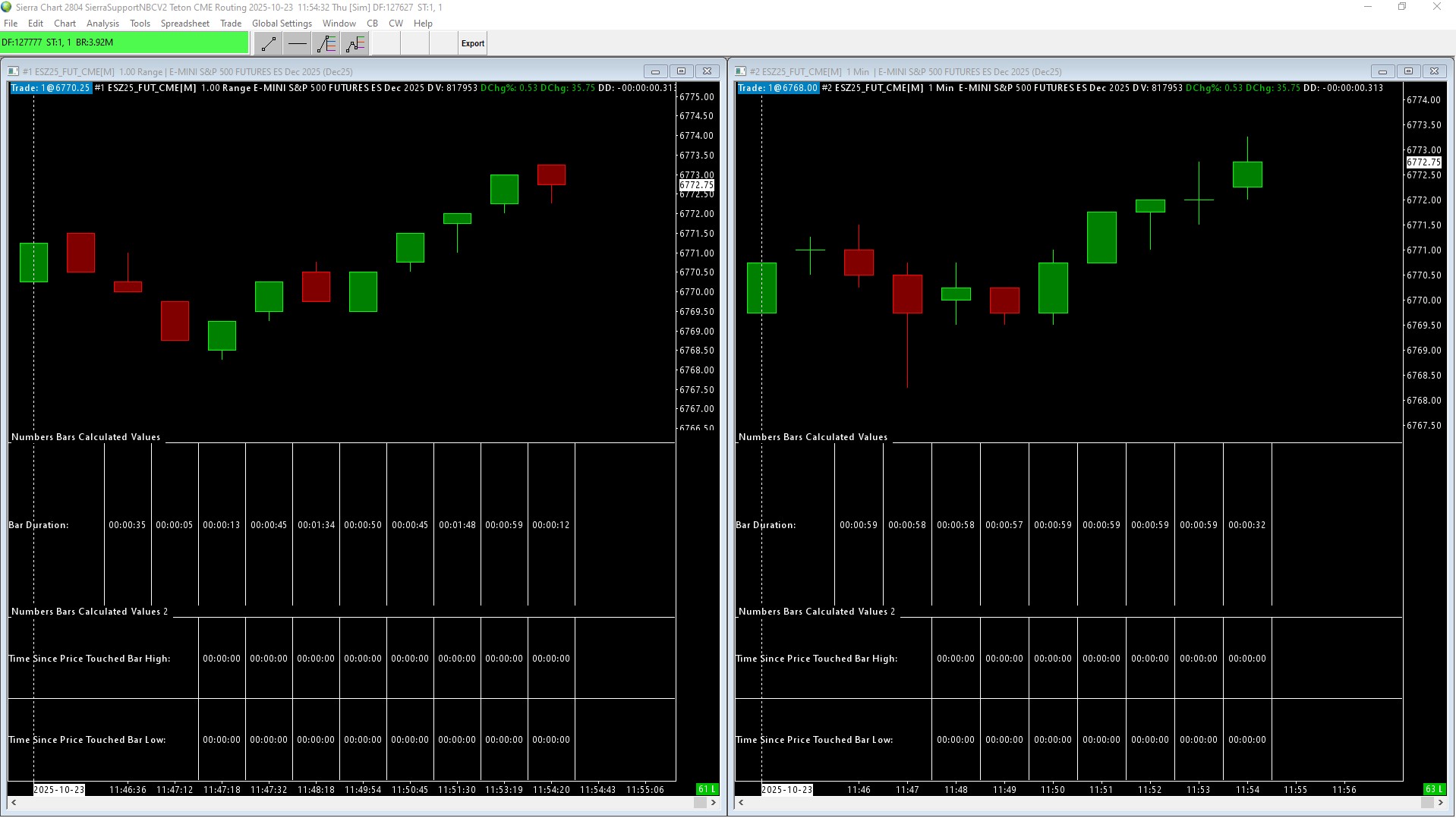
Task: Open the File menu
Action: (11, 24)
